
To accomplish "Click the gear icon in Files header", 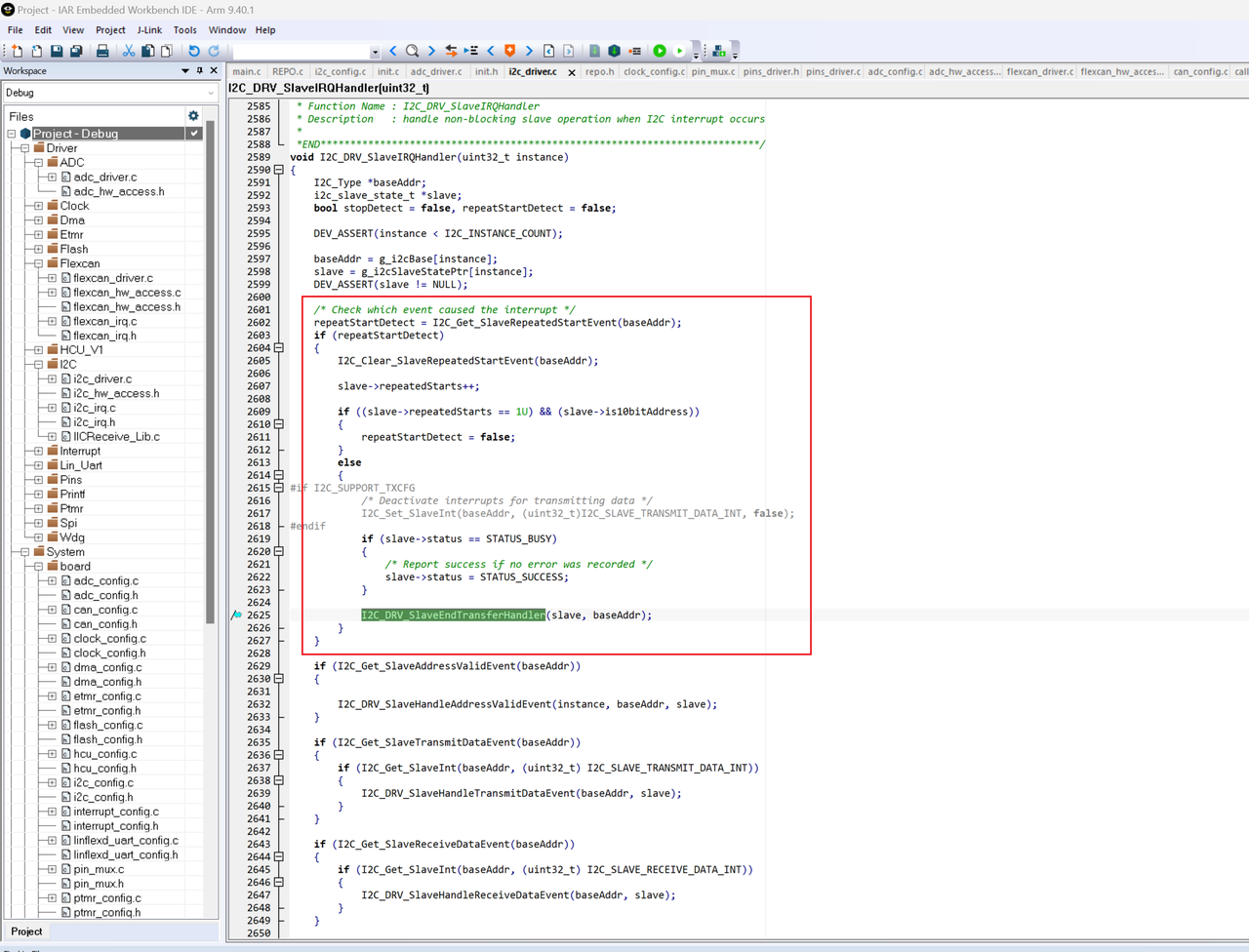I will coord(193,116).
